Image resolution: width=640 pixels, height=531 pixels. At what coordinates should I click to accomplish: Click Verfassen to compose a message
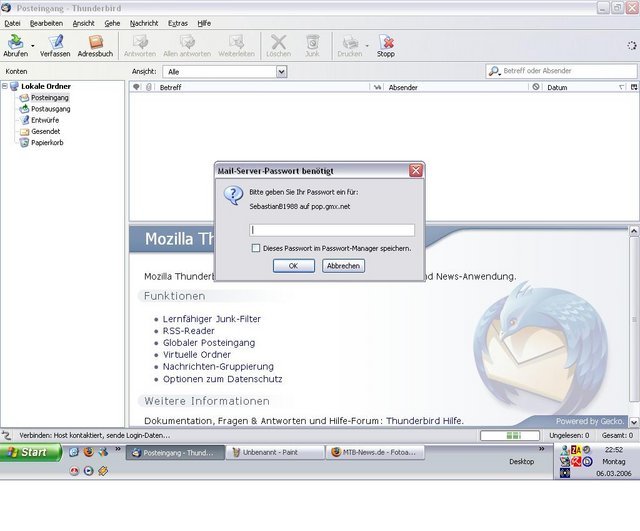(x=55, y=46)
